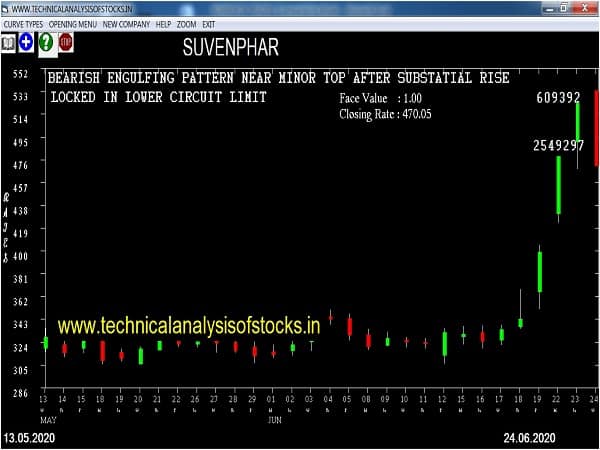The image size is (600, 450).
Task: Click the Zoom menu item
Action: tap(187, 23)
